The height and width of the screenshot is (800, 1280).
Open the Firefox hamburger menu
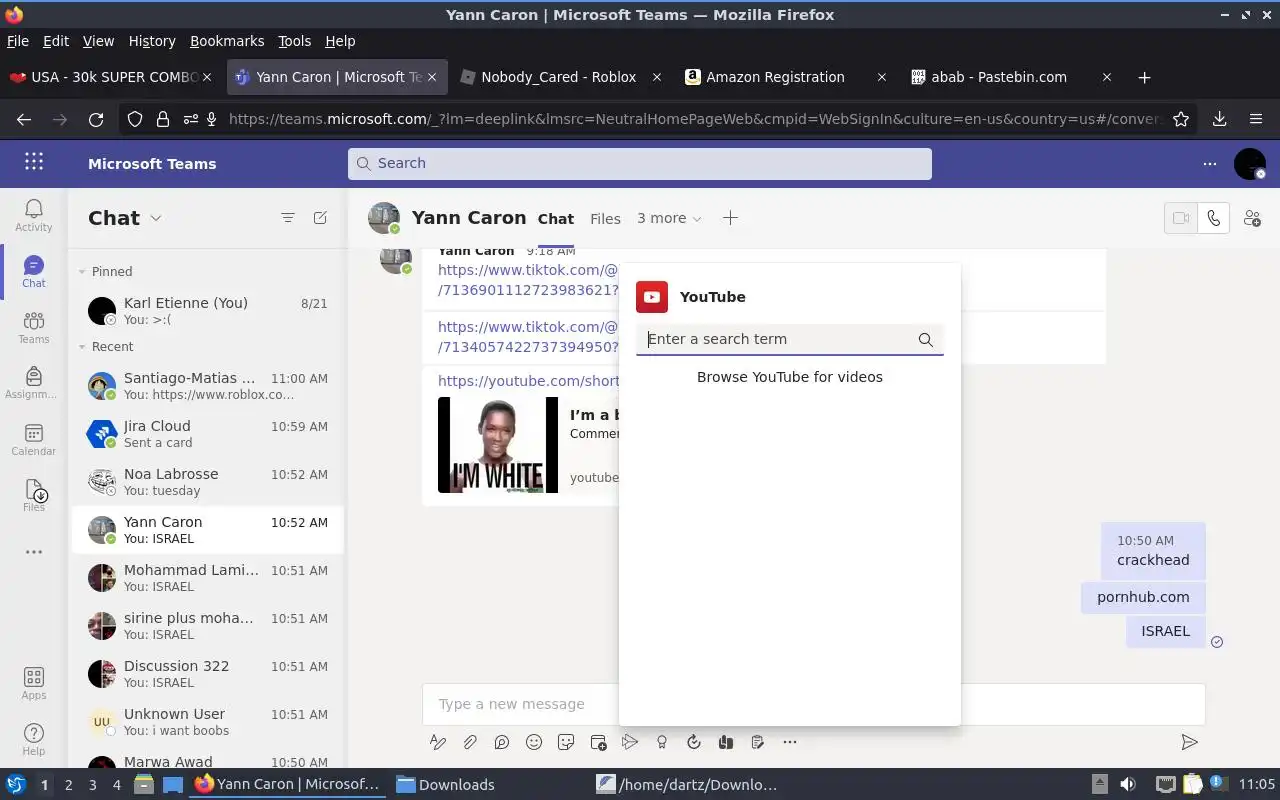[1256, 119]
